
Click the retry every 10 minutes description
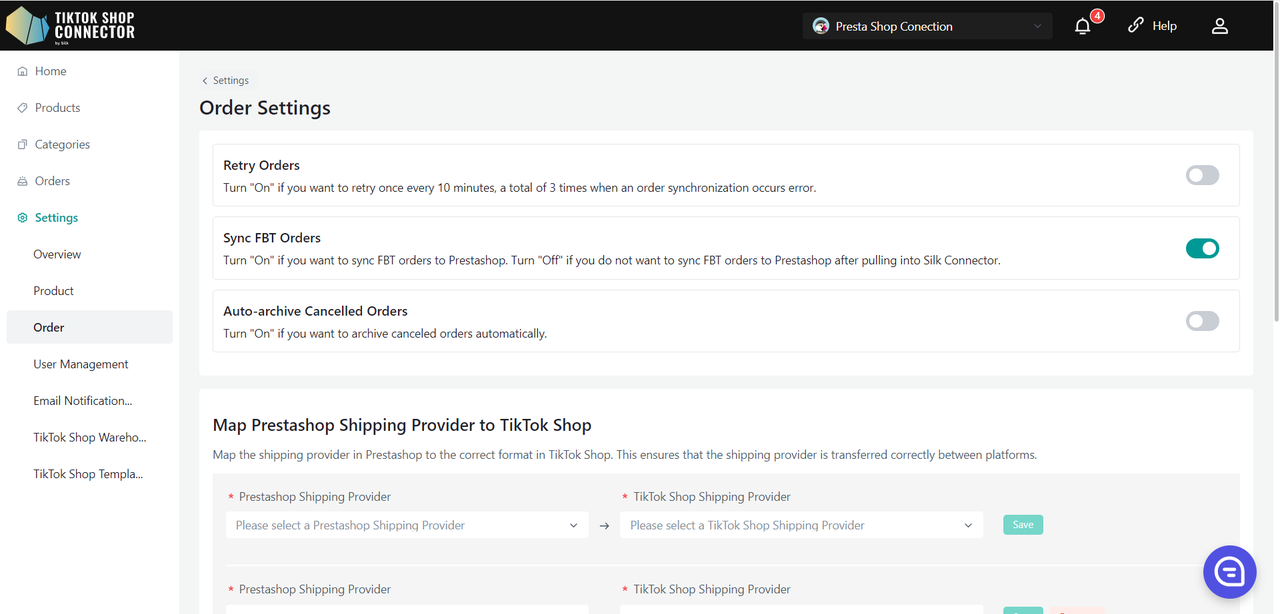pos(520,188)
